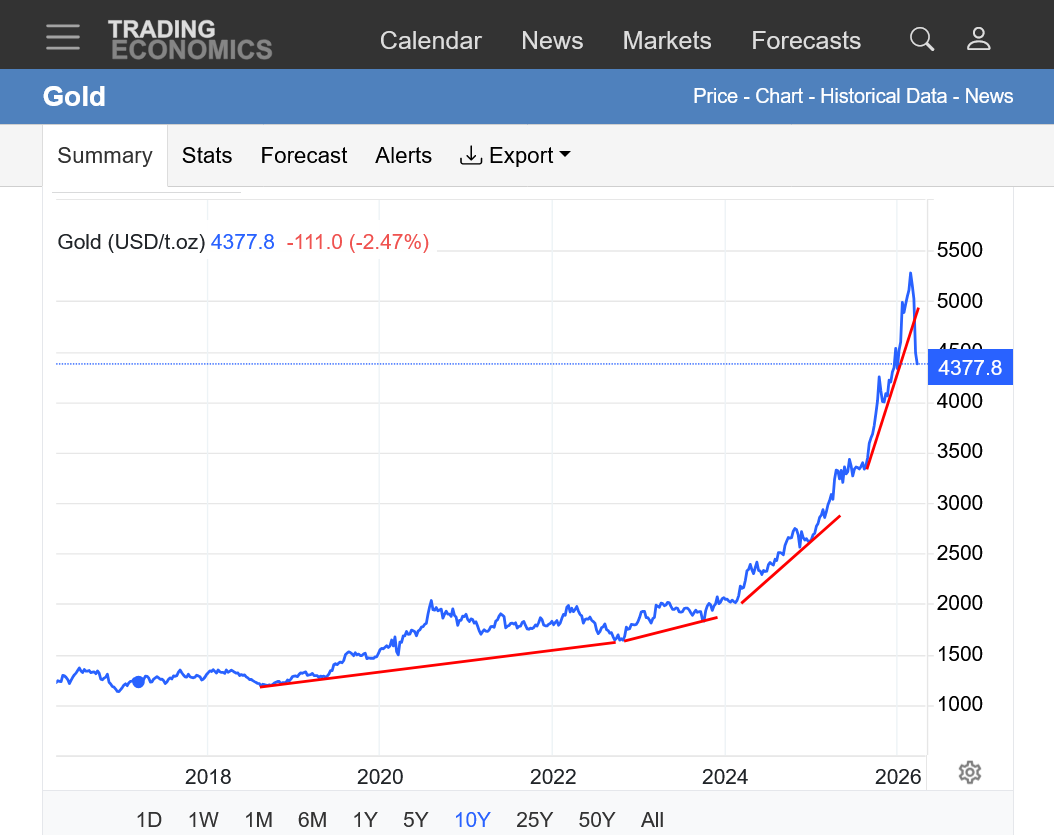Expand the Export dropdown
The width and height of the screenshot is (1054, 835).
tap(515, 155)
